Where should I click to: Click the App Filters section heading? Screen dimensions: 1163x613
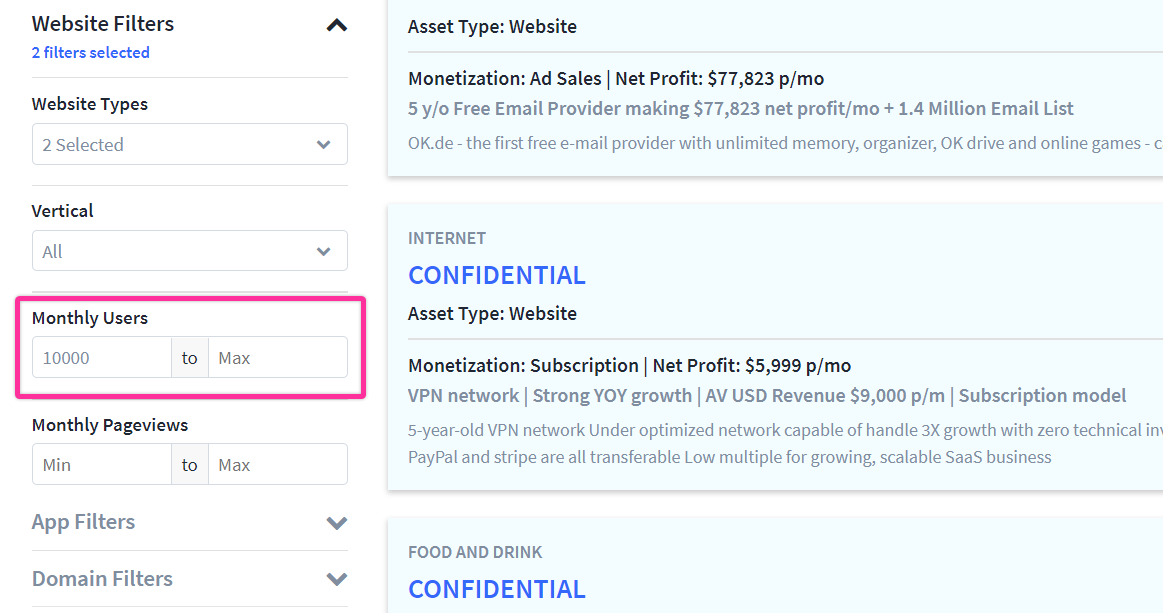83,522
